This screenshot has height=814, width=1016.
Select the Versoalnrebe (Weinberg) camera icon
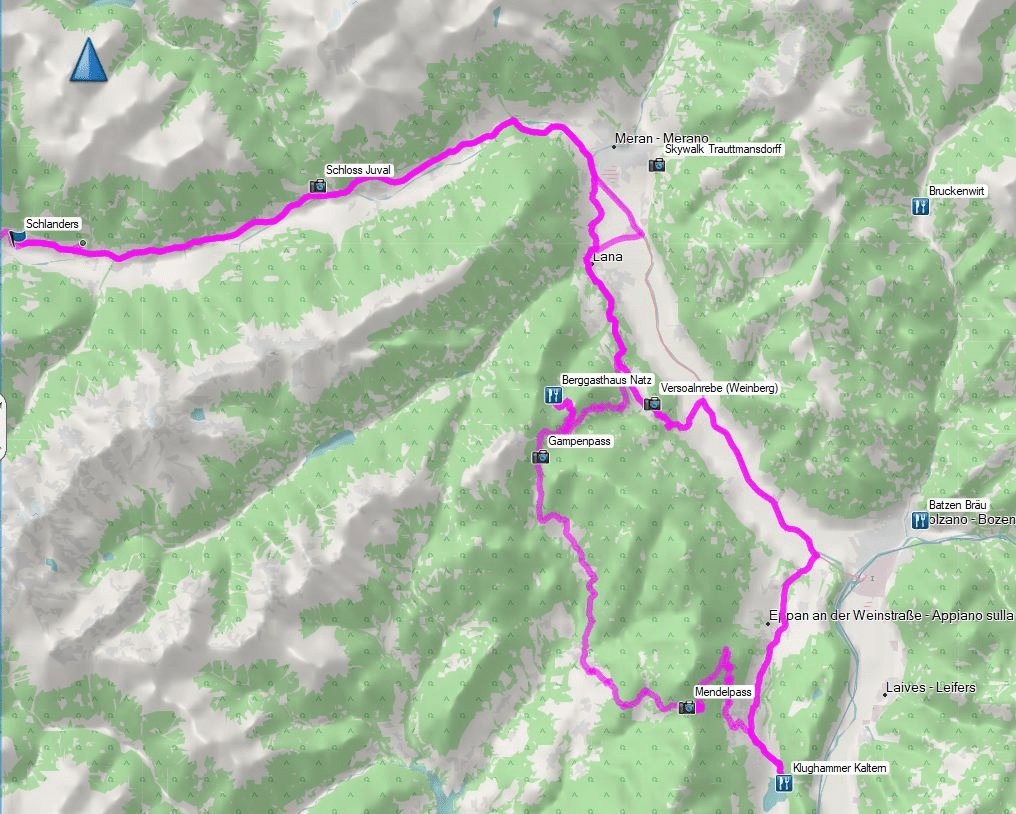click(x=652, y=404)
